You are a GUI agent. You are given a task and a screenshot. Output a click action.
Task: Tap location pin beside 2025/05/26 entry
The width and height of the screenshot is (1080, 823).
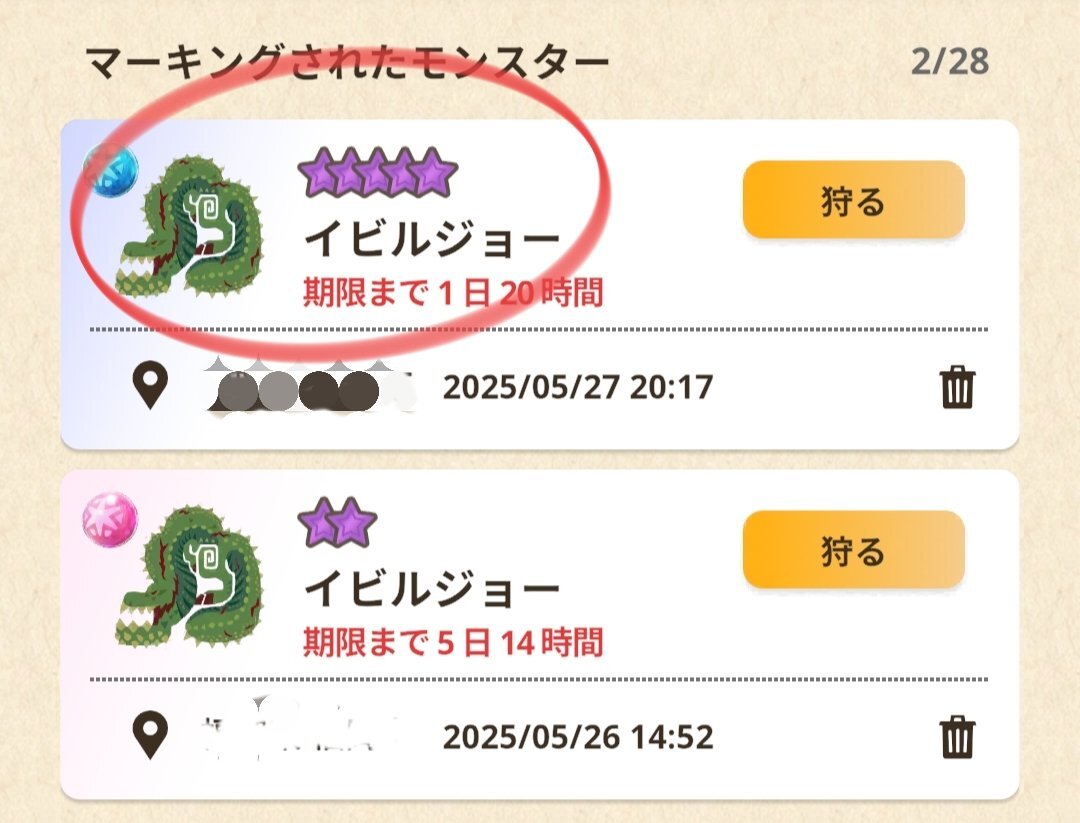click(150, 737)
